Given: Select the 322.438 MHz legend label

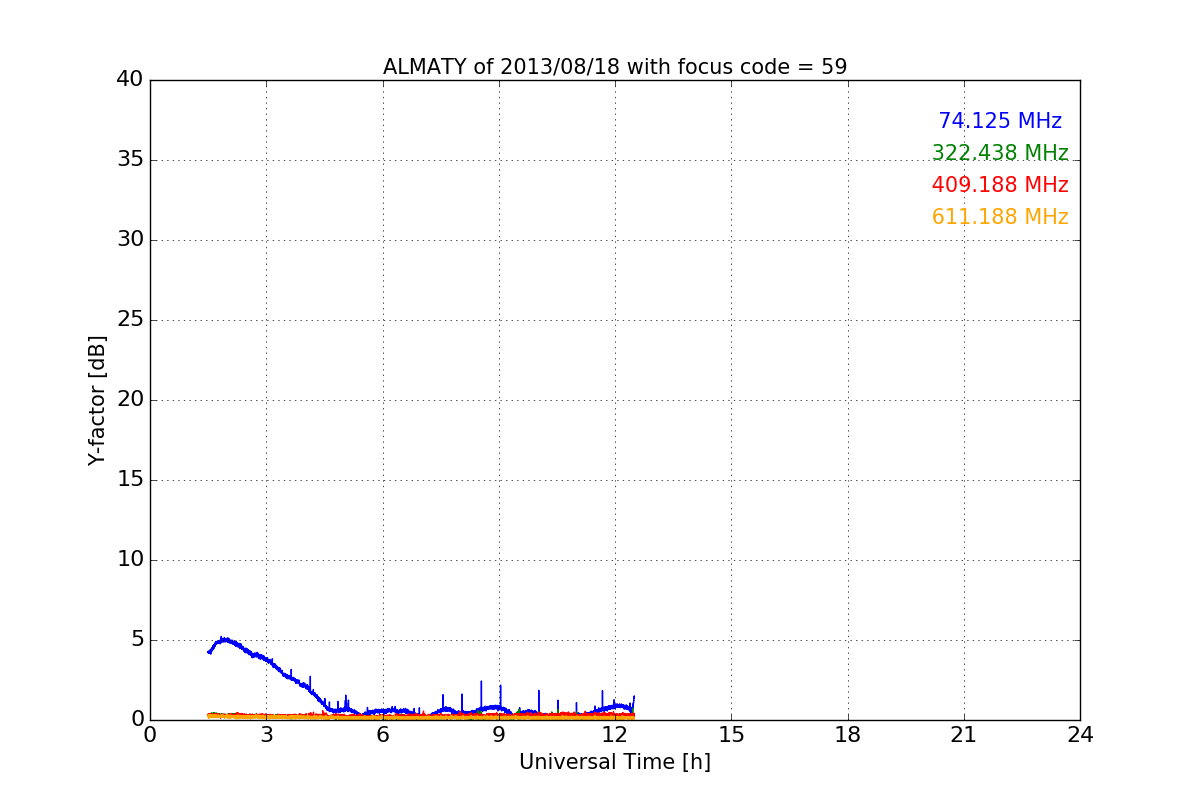Looking at the screenshot, I should (x=1000, y=153).
